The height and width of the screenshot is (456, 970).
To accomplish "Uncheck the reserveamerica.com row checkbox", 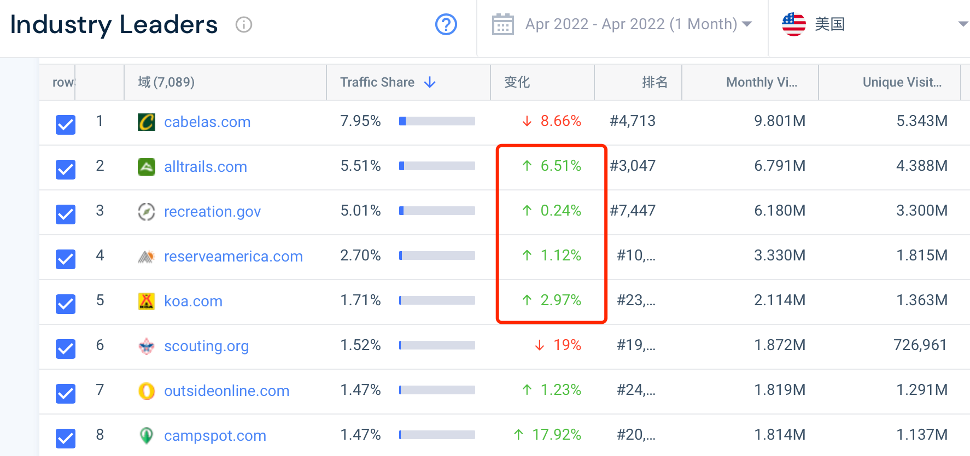I will (x=66, y=259).
